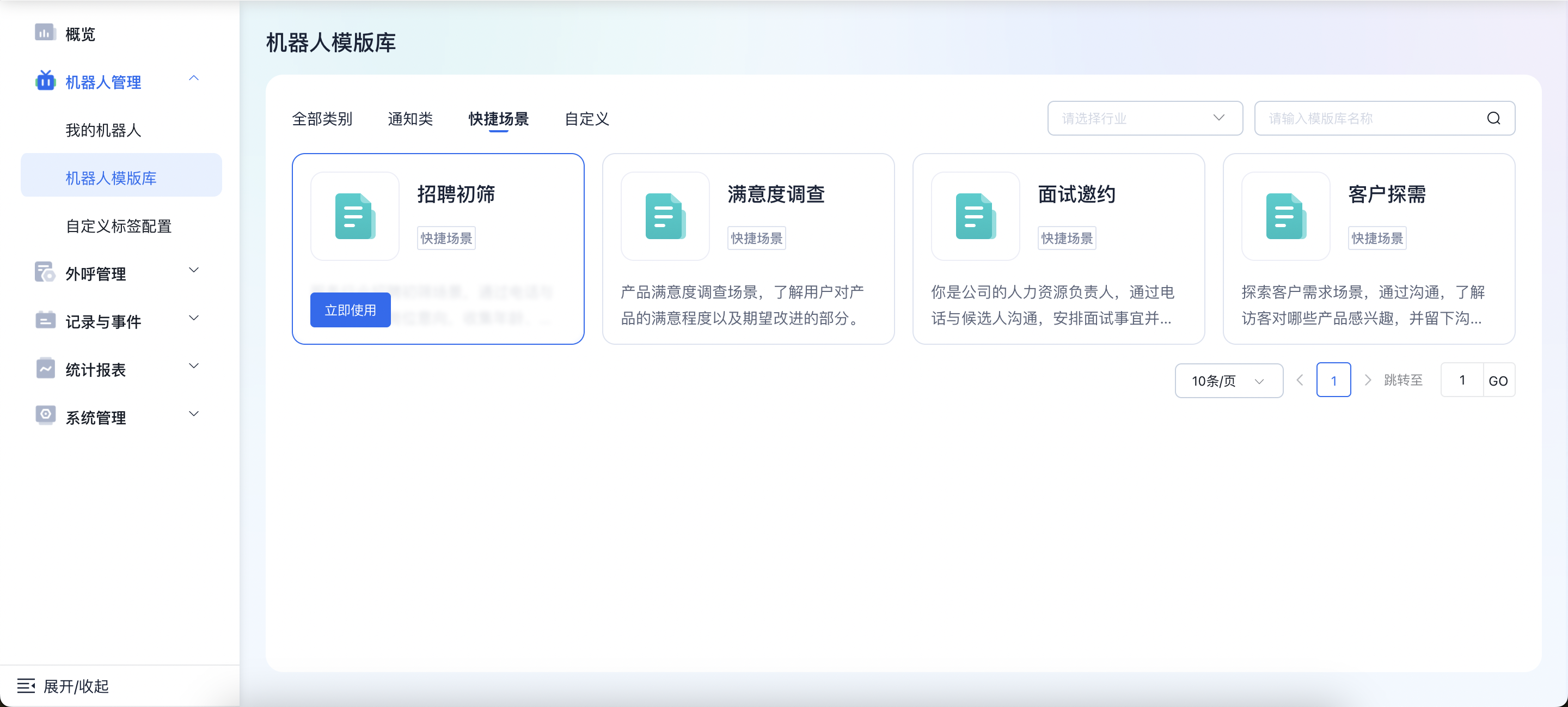1568x707 pixels.
Task: Click the 展开/收起 collapse menu icon
Action: pos(26,686)
